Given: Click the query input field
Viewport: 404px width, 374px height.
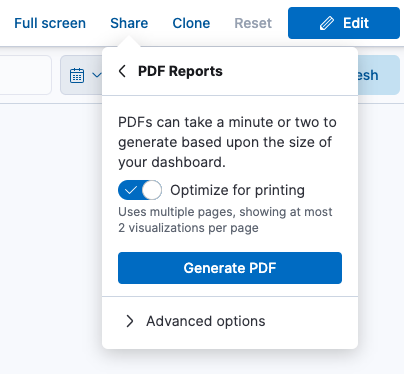Looking at the screenshot, I should coord(25,75).
